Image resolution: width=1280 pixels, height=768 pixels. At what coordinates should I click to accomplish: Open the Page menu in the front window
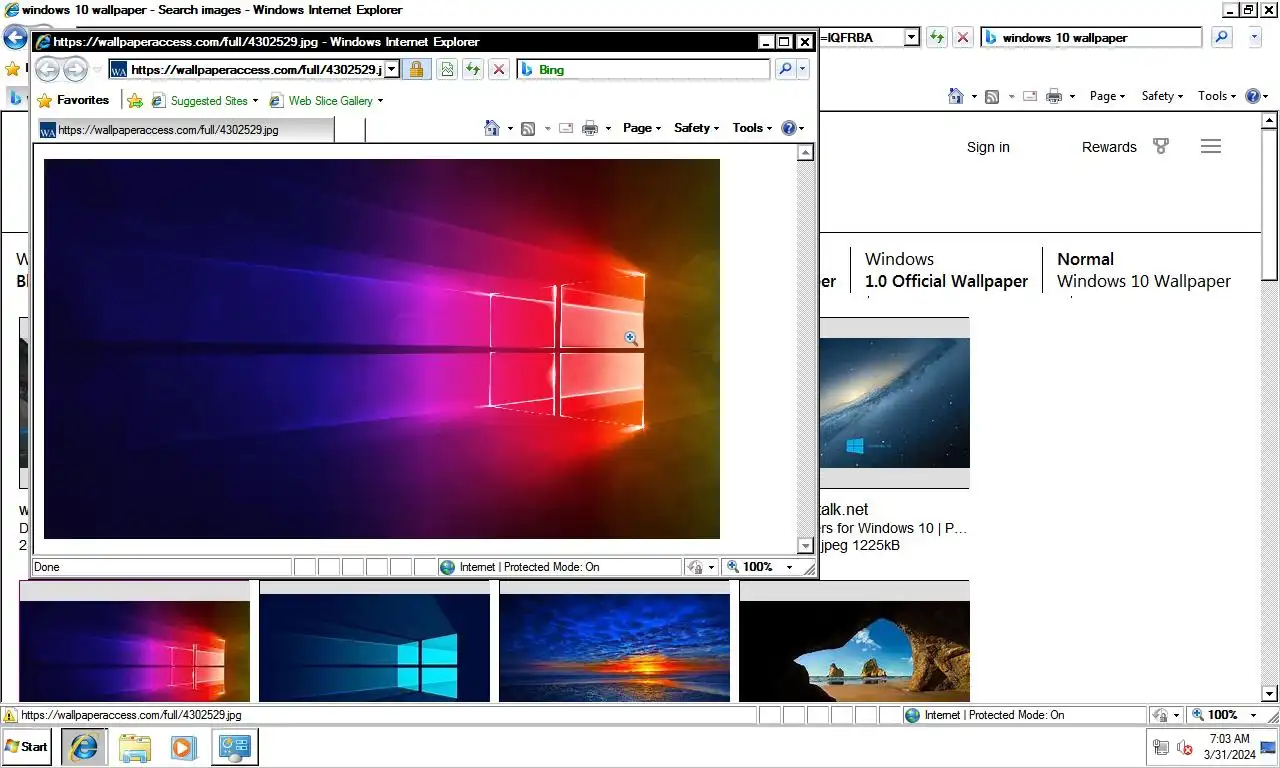tap(642, 128)
